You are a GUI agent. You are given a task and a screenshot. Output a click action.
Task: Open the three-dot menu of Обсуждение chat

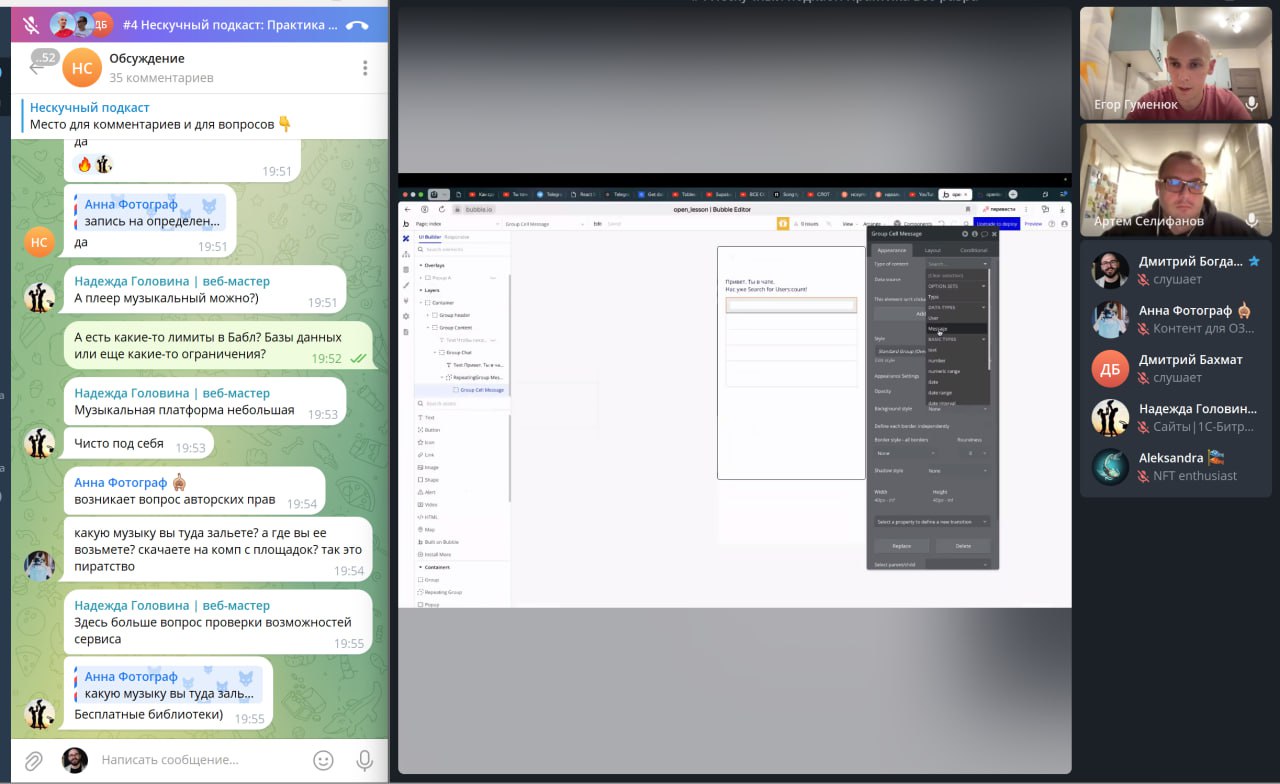tap(365, 67)
